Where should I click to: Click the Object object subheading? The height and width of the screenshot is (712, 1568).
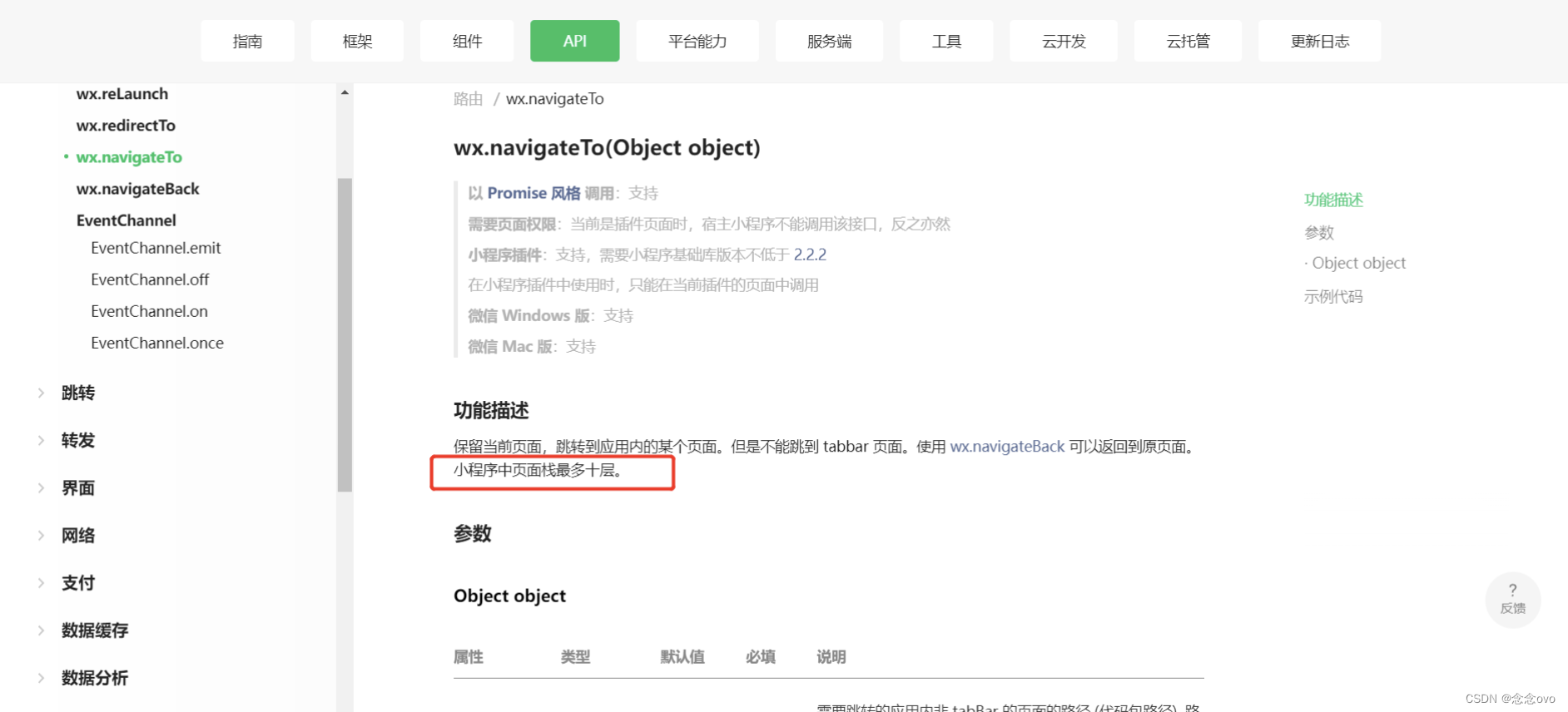tap(509, 596)
